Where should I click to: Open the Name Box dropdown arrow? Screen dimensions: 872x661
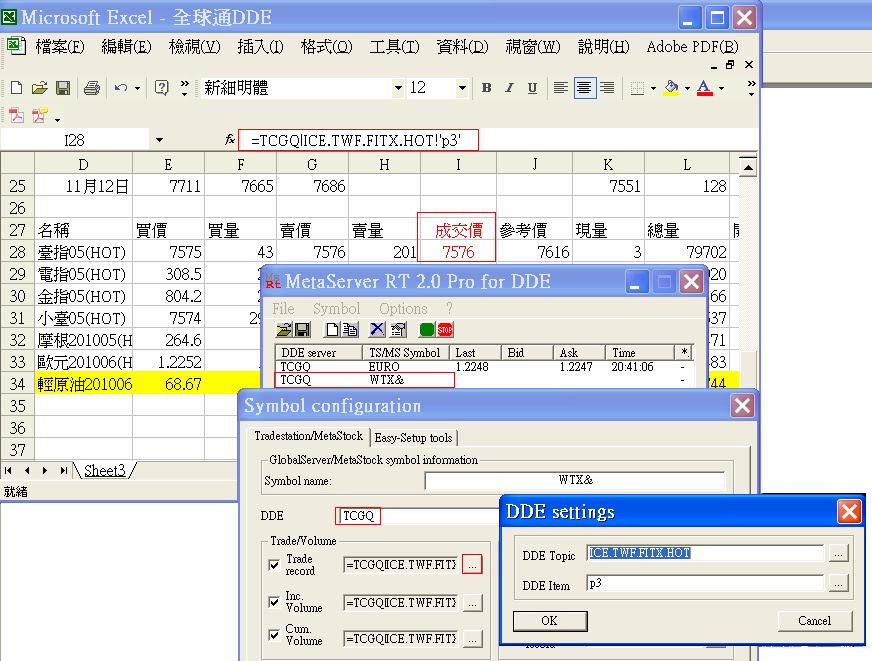(160, 140)
